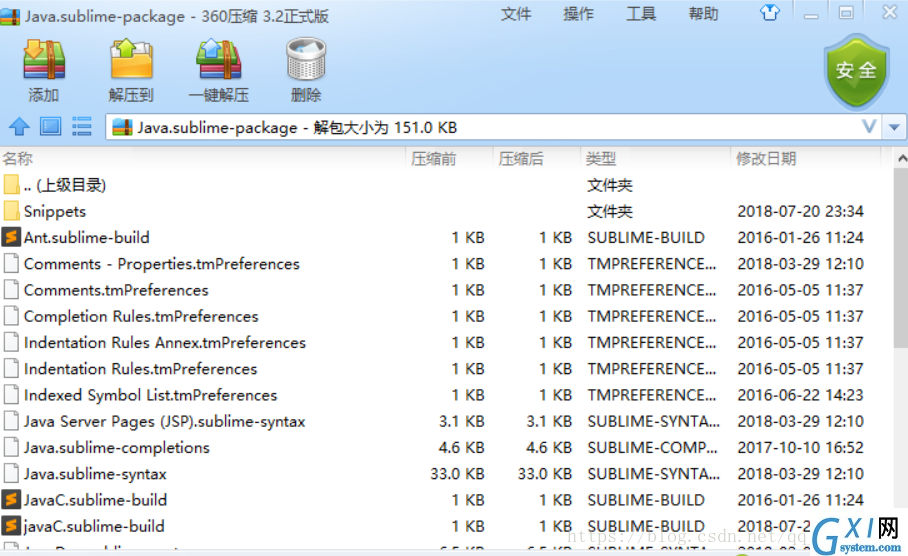Select JavaC.sublime-build file name
Viewport: 908px width, 556px height.
pos(95,500)
